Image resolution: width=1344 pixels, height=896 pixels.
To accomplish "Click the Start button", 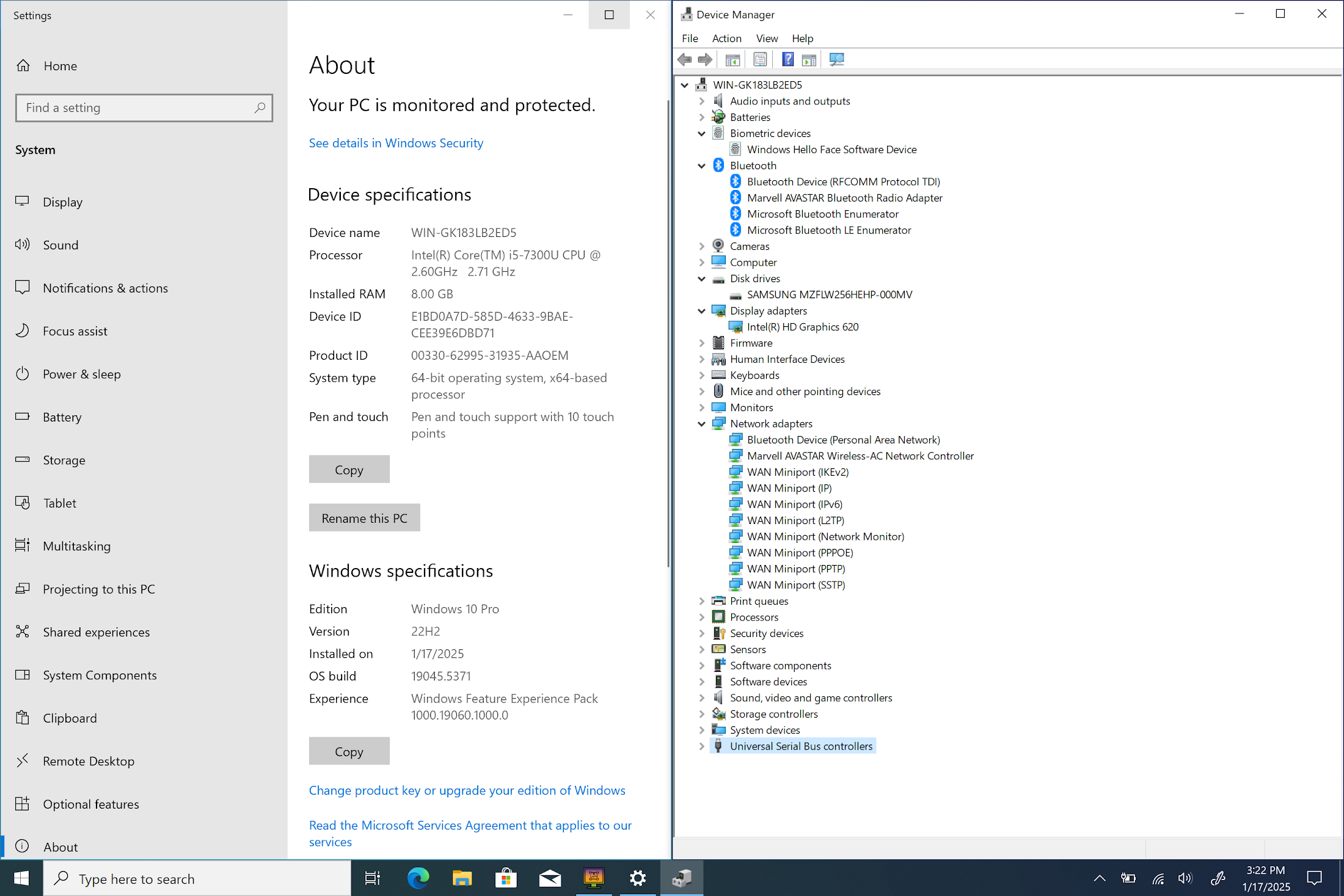I will [x=21, y=878].
